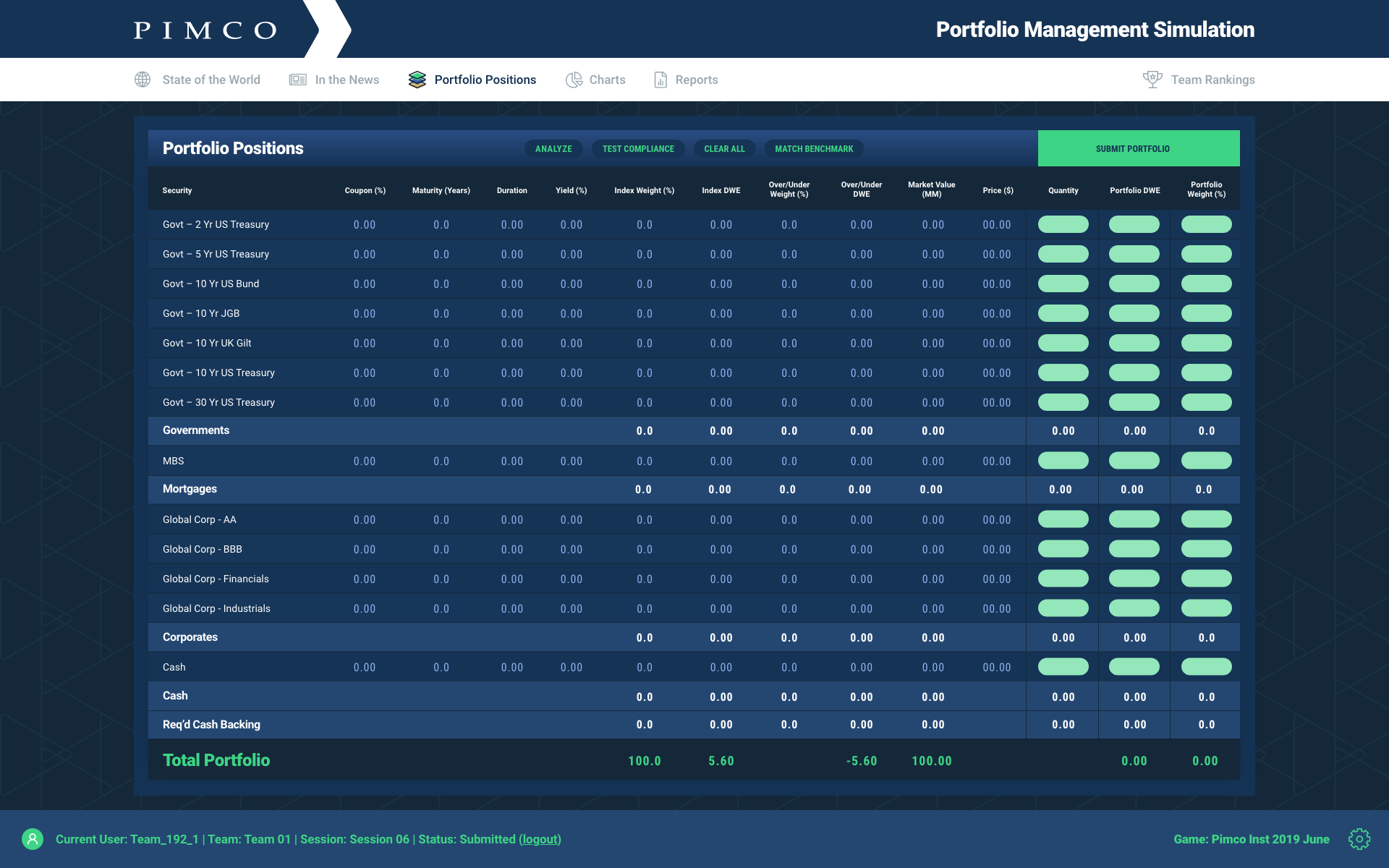The width and height of the screenshot is (1389, 868).
Task: Click the Corporates subtotal row label
Action: [190, 637]
